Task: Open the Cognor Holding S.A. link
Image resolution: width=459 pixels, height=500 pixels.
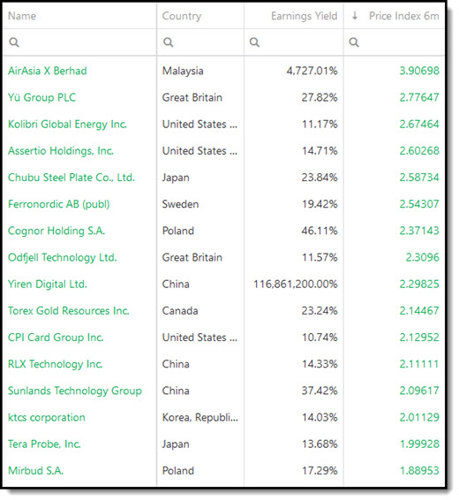Action: 56,231
